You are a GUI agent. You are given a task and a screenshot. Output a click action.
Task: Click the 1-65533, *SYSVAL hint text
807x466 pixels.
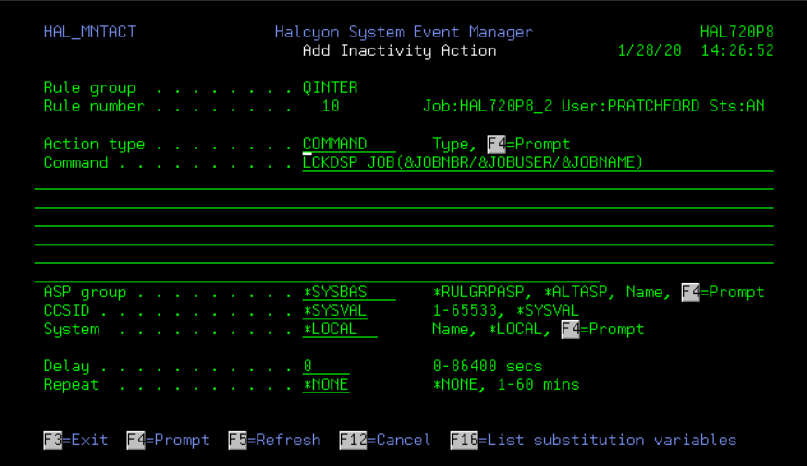tap(506, 310)
